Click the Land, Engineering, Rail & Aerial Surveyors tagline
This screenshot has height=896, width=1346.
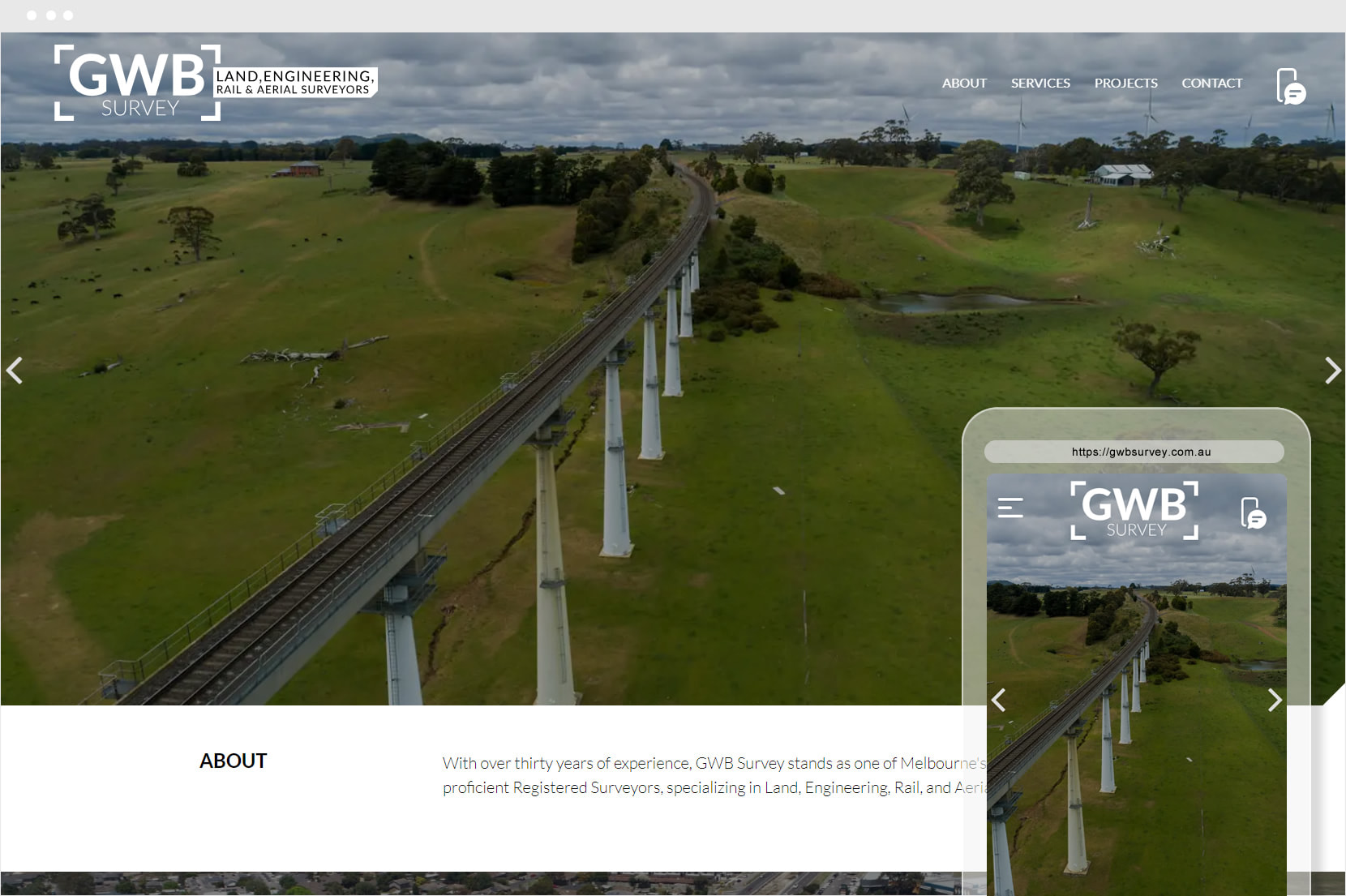295,83
